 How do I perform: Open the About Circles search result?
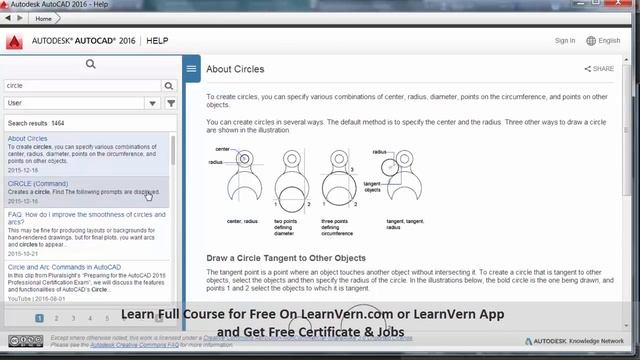point(27,139)
